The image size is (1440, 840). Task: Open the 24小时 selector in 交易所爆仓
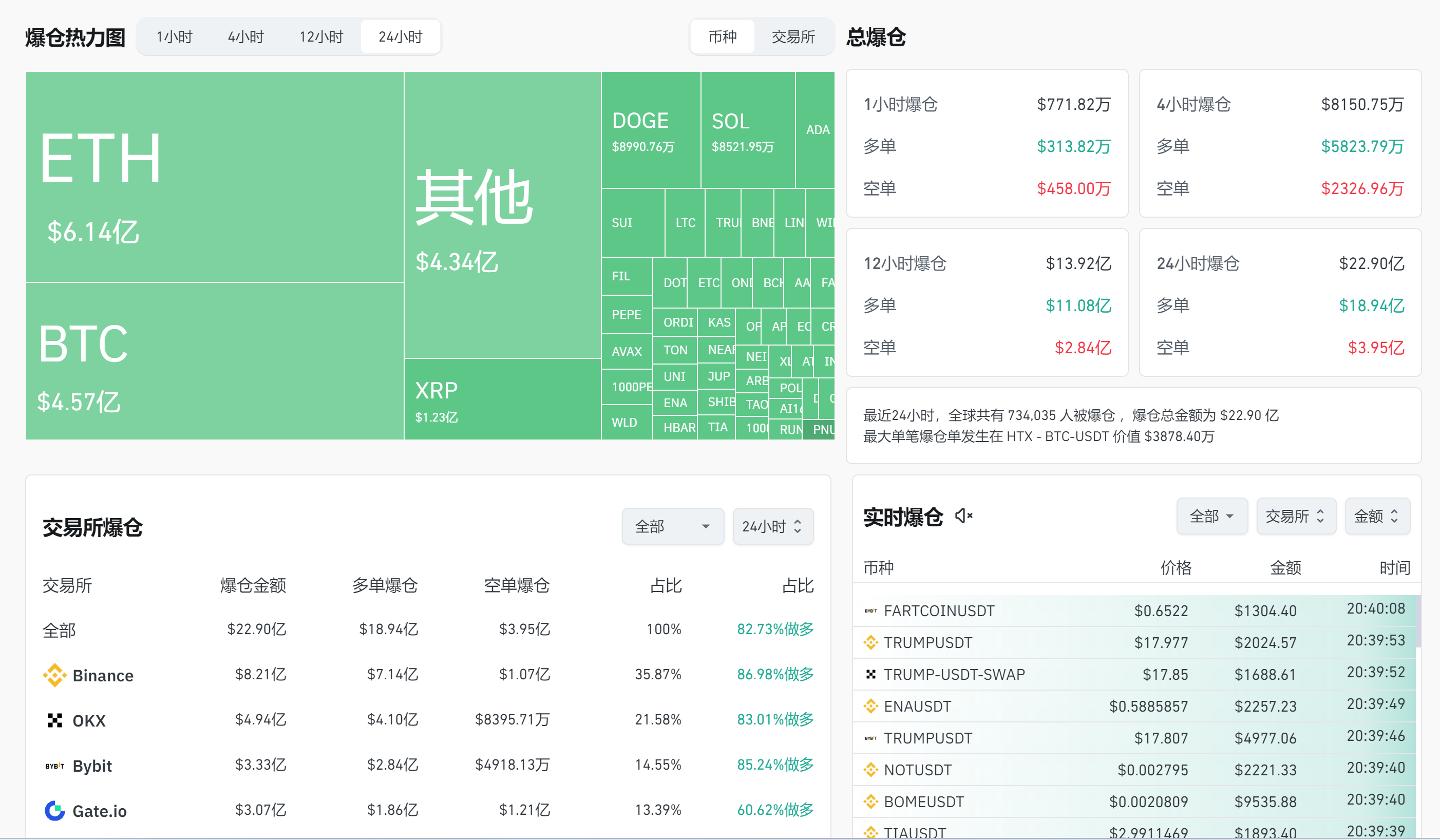772,526
